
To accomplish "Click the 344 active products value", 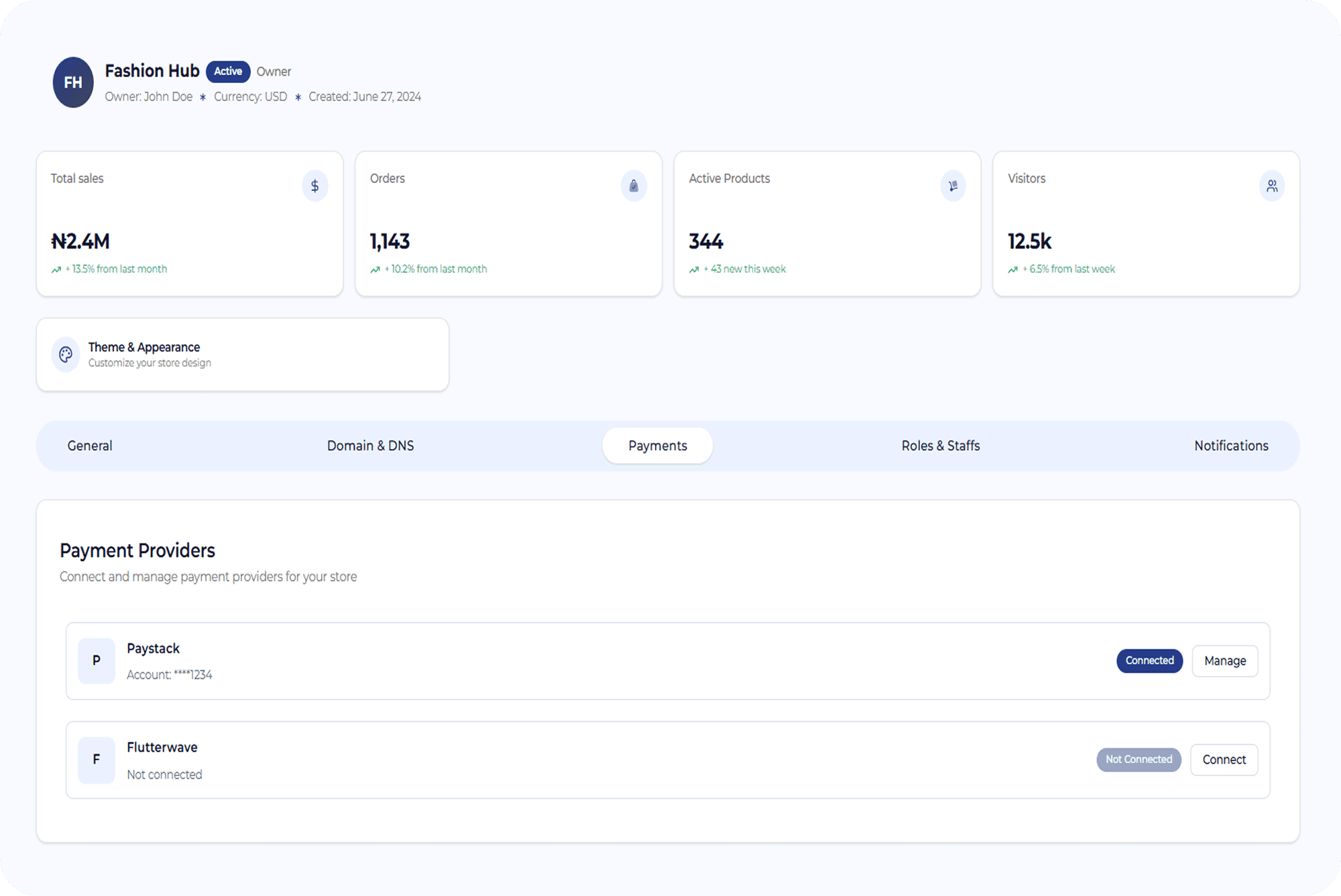I will tap(706, 241).
